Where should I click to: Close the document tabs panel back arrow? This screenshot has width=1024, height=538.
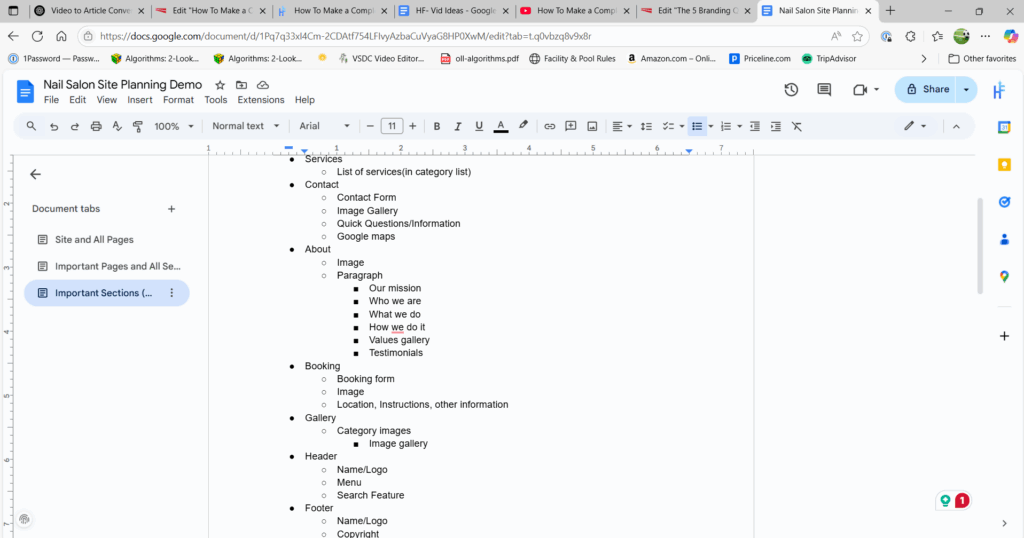point(35,174)
